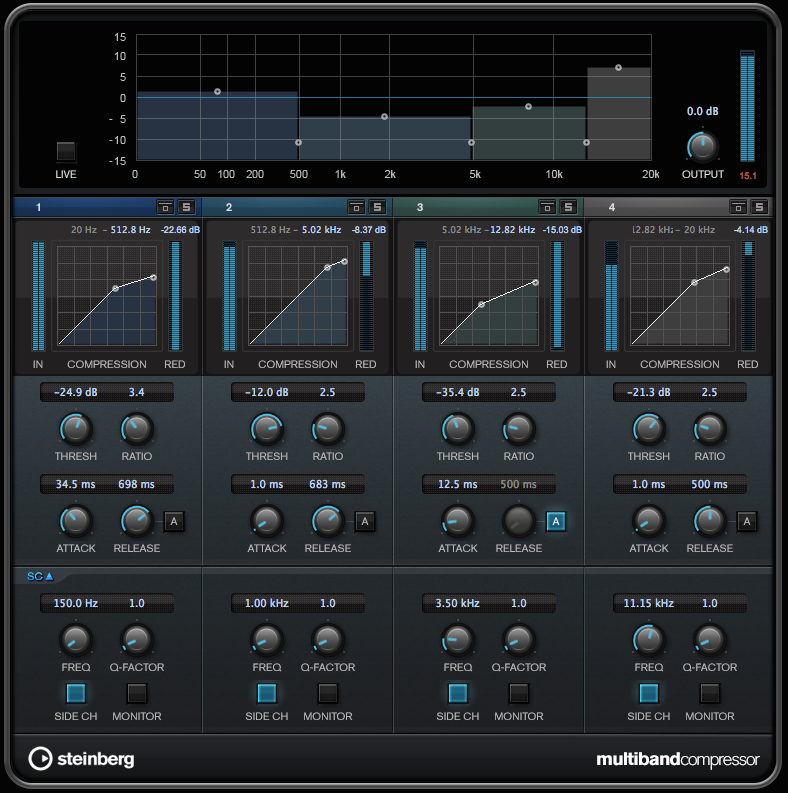This screenshot has height=793, width=788.
Task: Click the Steinberg logo
Action: [x=81, y=759]
